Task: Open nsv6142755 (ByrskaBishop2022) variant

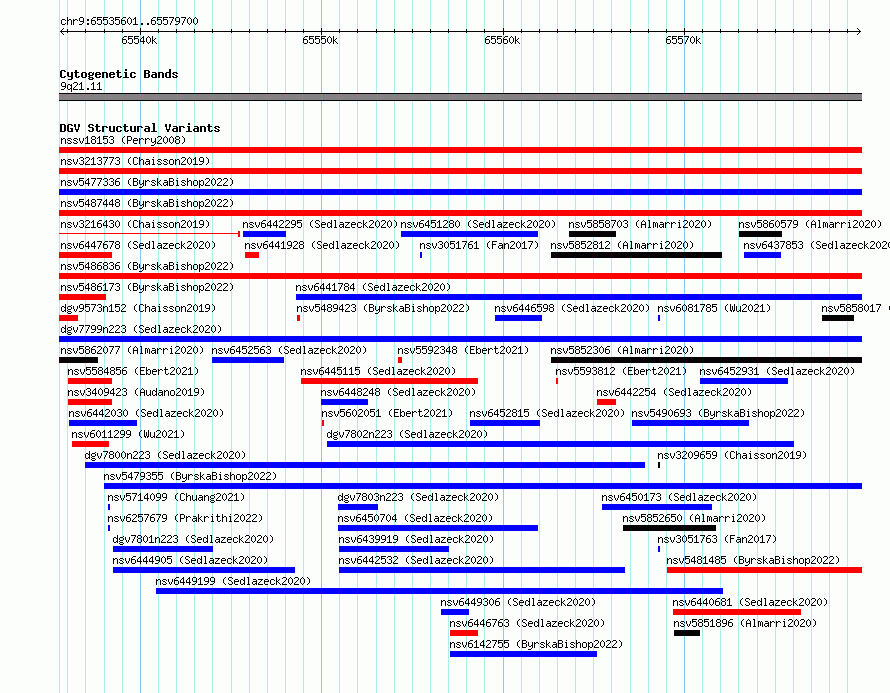Action: point(536,644)
